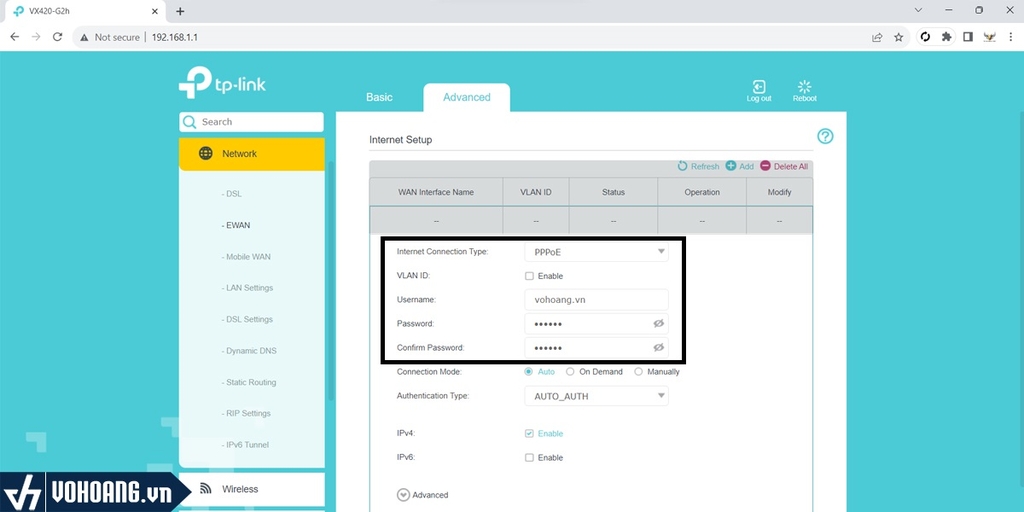
Task: Click the Refresh icon in table header
Action: (682, 167)
